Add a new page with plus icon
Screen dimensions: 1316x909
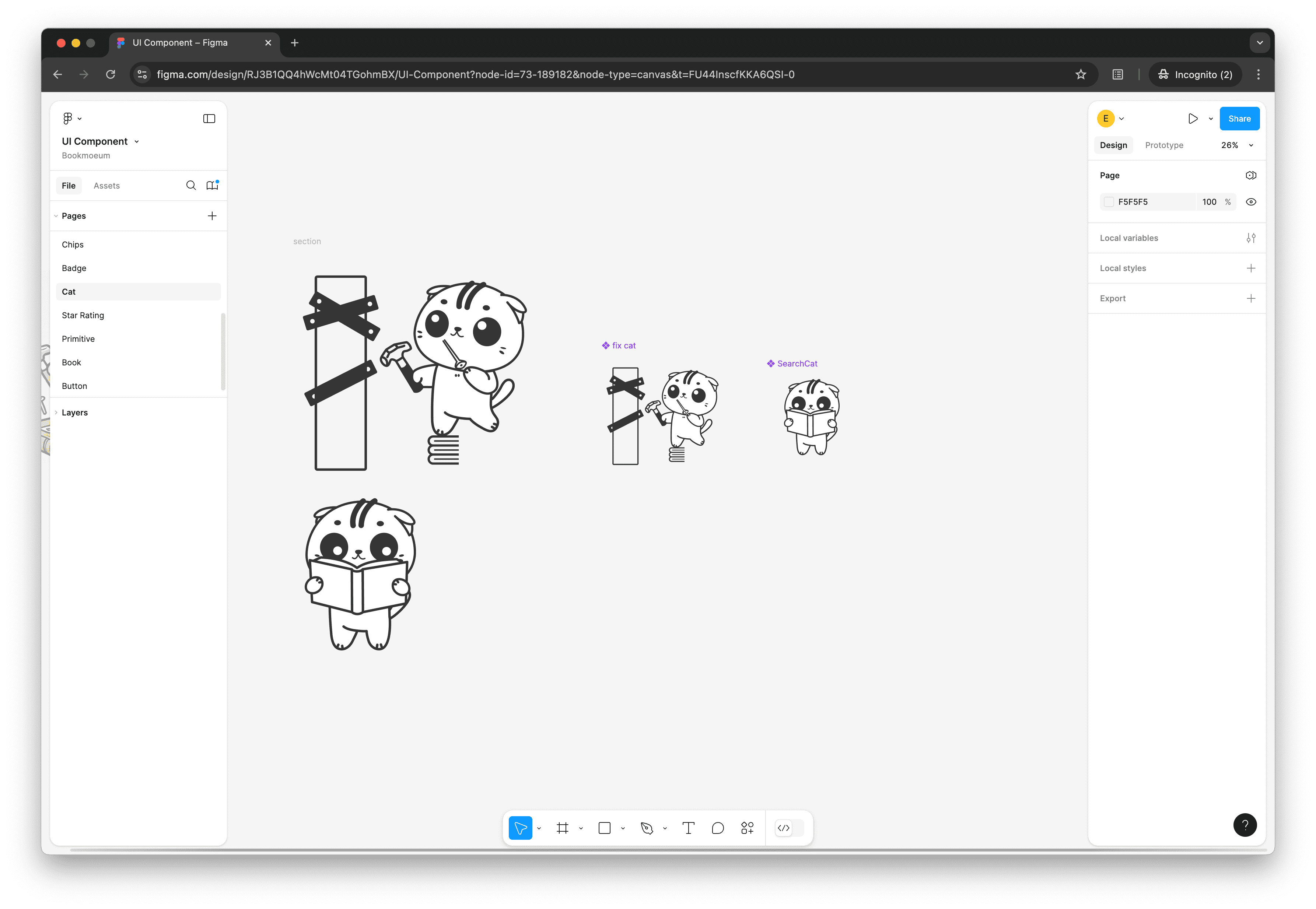[212, 216]
